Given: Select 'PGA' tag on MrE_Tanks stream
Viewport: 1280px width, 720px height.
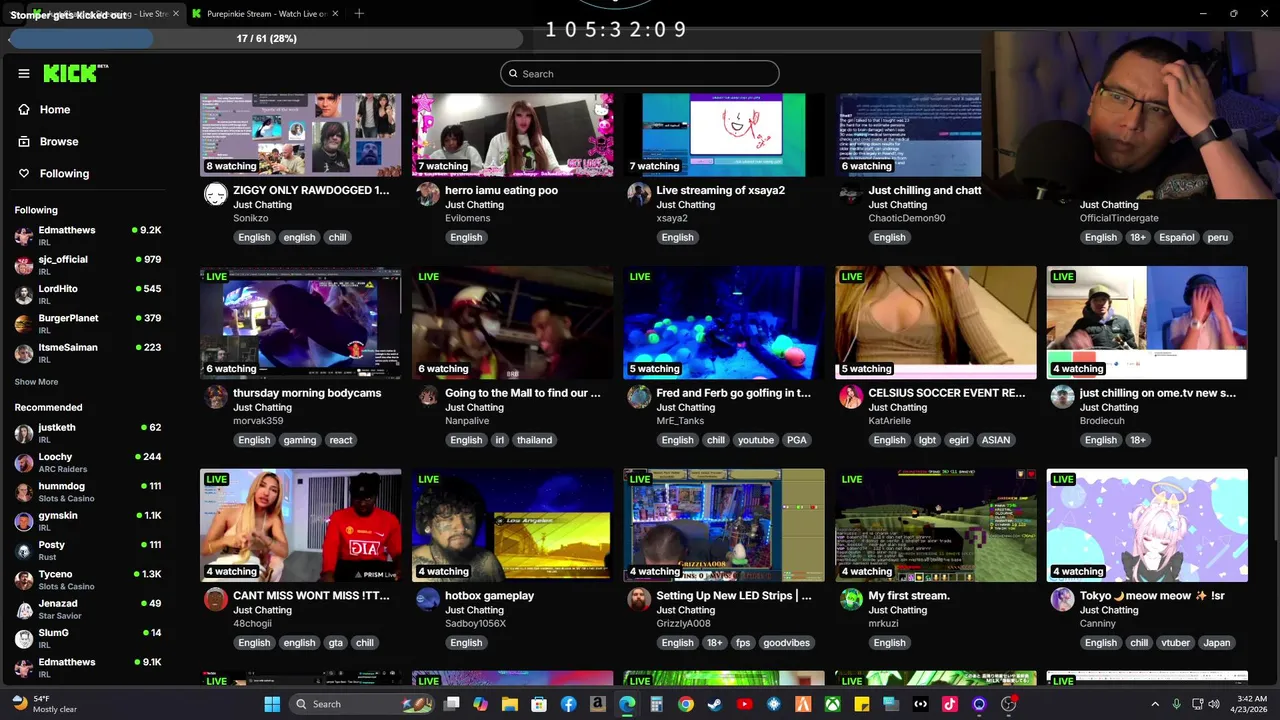Looking at the screenshot, I should [796, 440].
